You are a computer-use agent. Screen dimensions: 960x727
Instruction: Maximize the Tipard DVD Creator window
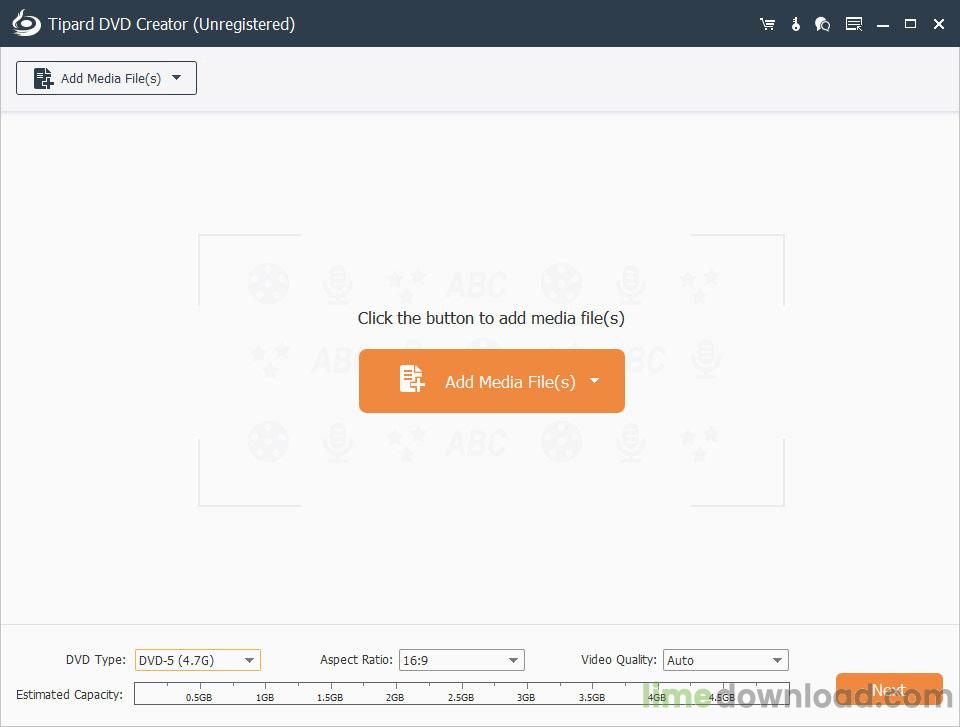coord(910,24)
